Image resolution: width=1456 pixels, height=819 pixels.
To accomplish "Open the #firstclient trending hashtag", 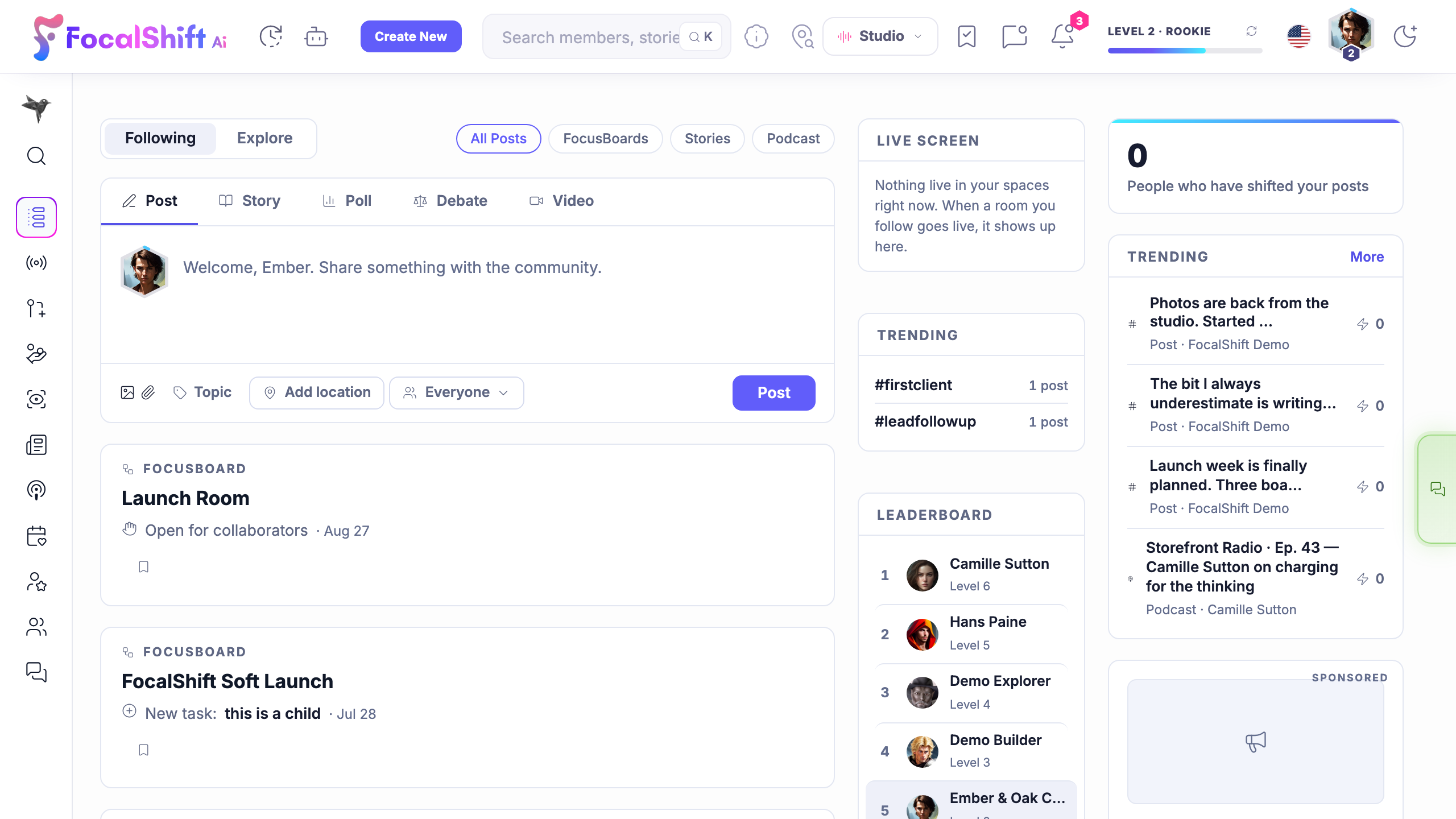I will tap(913, 385).
